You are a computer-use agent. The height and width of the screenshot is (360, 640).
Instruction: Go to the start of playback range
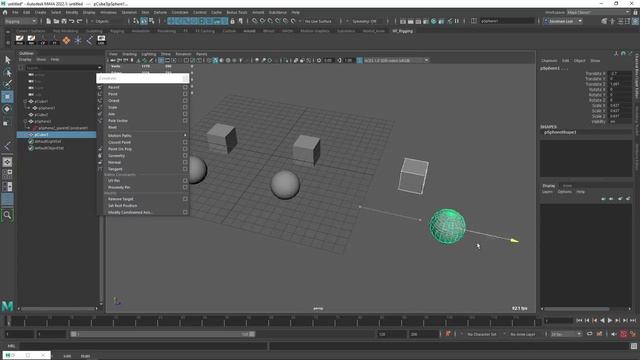(x=579, y=321)
